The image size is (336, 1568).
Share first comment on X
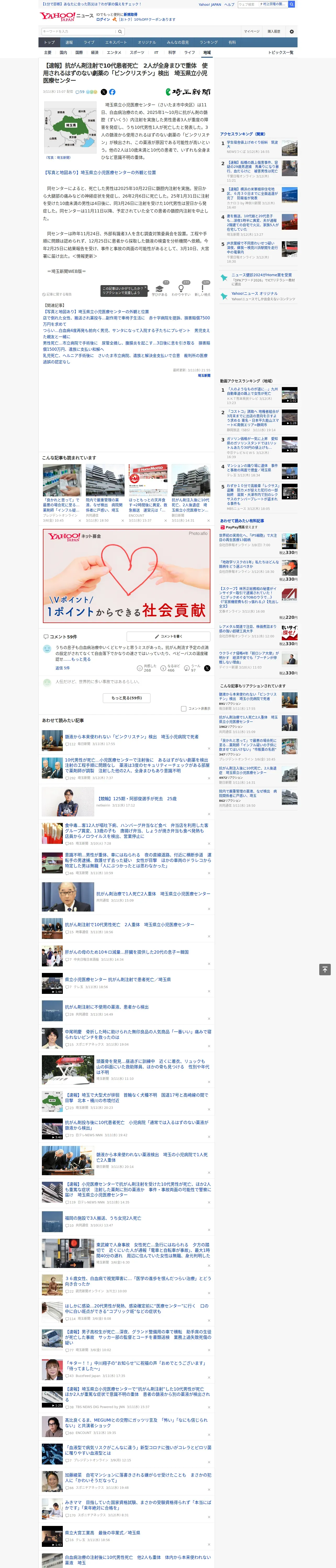point(207,668)
